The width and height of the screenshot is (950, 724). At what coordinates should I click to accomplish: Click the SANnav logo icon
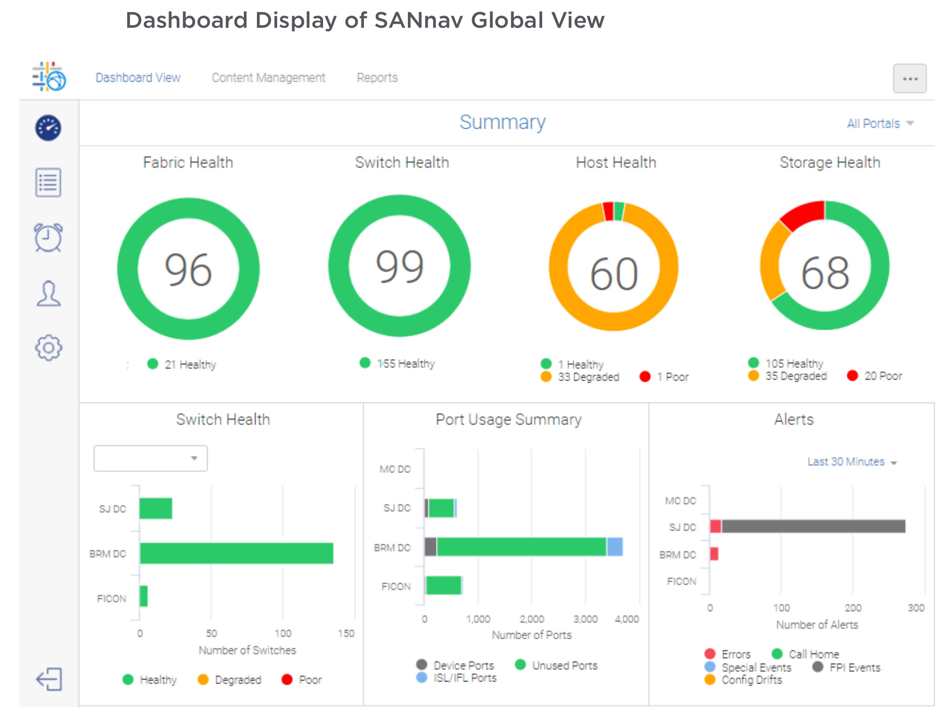point(48,76)
